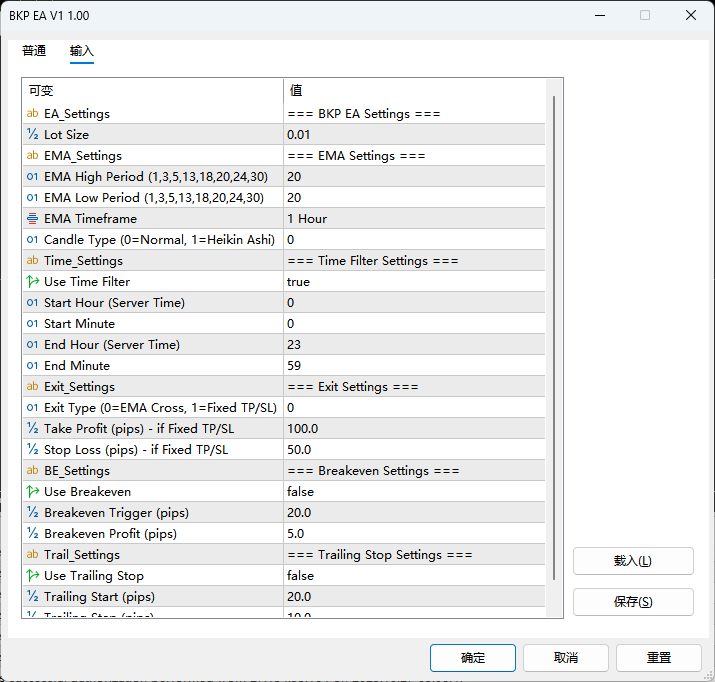Viewport: 715px width, 682px height.
Task: Click the string icon beside EA_Settings
Action: (33, 114)
